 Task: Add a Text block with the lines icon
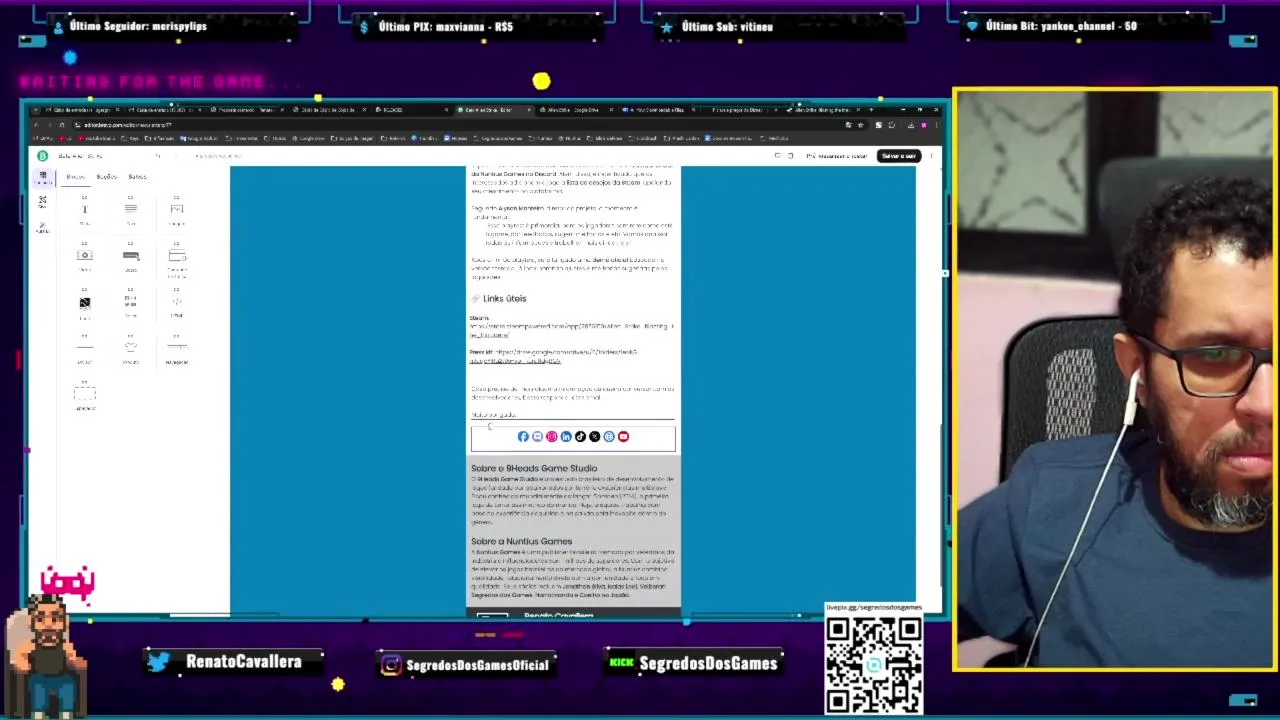[131, 212]
